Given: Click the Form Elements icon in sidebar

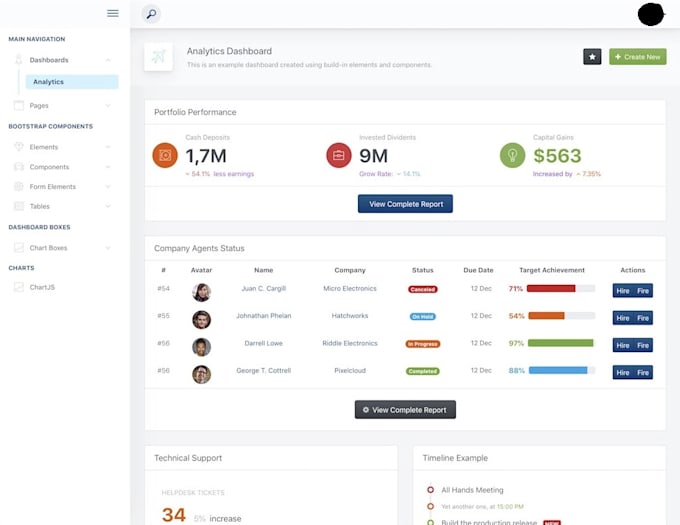Looking at the screenshot, I should (x=19, y=186).
